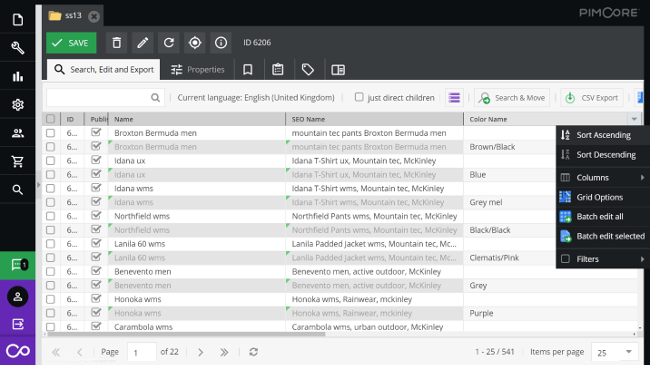Click the notifications chat icon in sidebar
This screenshot has height=365, width=650.
(x=18, y=265)
